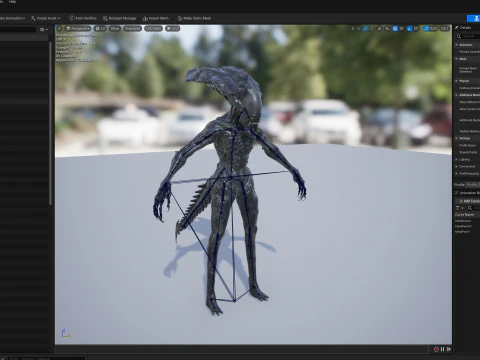The width and height of the screenshot is (480, 360).
Task: Open the curve filter funnel dropdown
Action: point(459,208)
